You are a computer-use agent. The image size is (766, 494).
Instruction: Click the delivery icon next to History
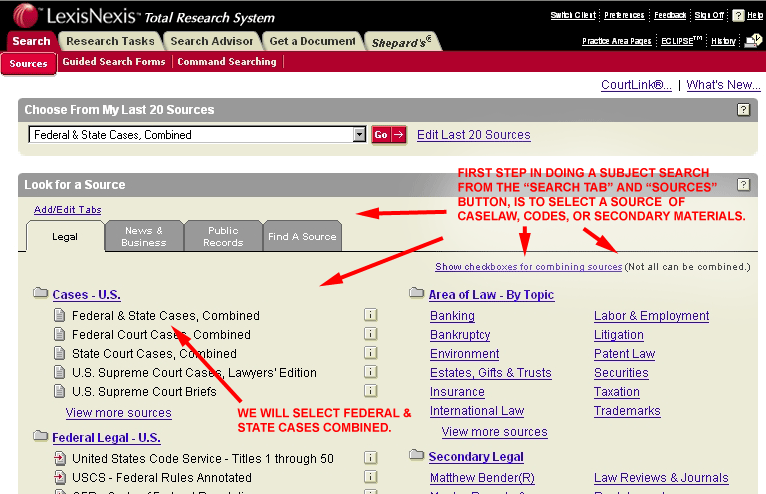click(x=753, y=41)
